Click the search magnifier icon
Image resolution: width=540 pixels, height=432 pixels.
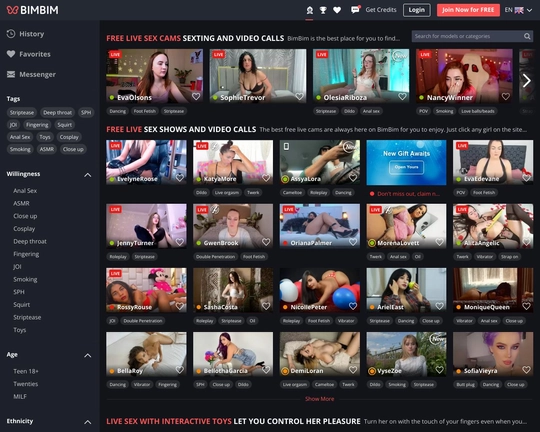pyautogui.click(x=527, y=36)
